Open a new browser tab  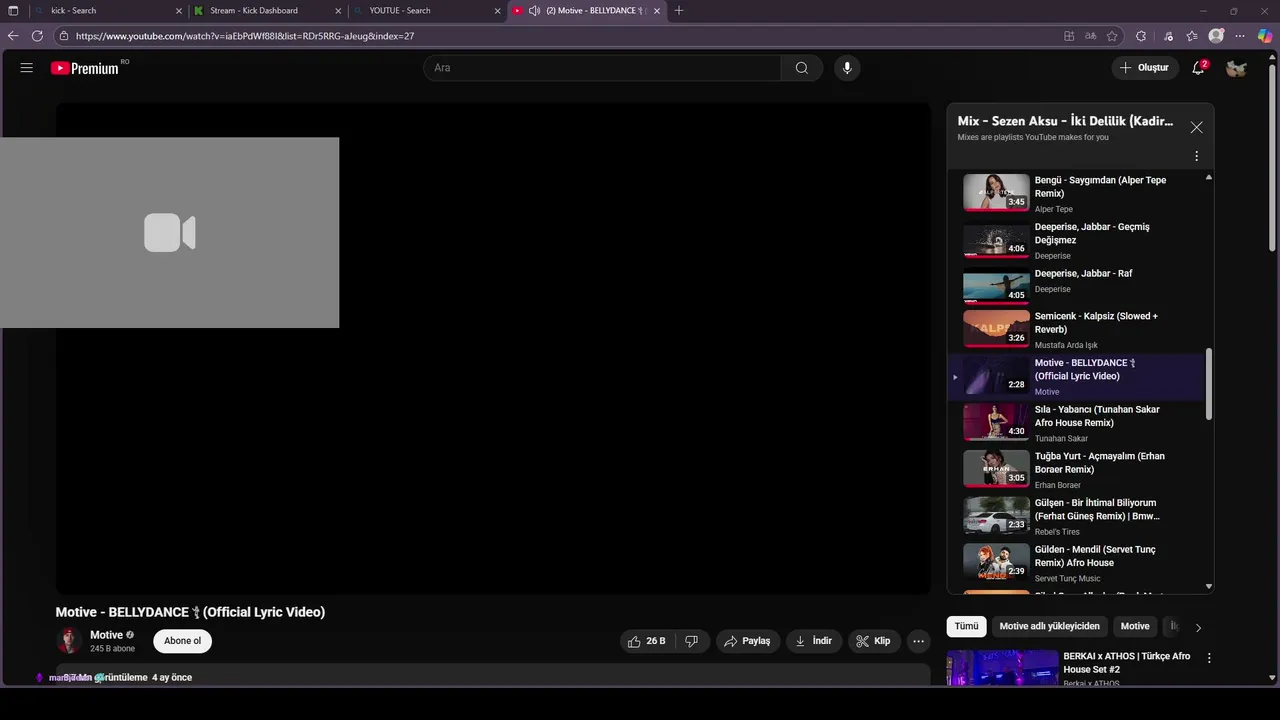(x=679, y=11)
